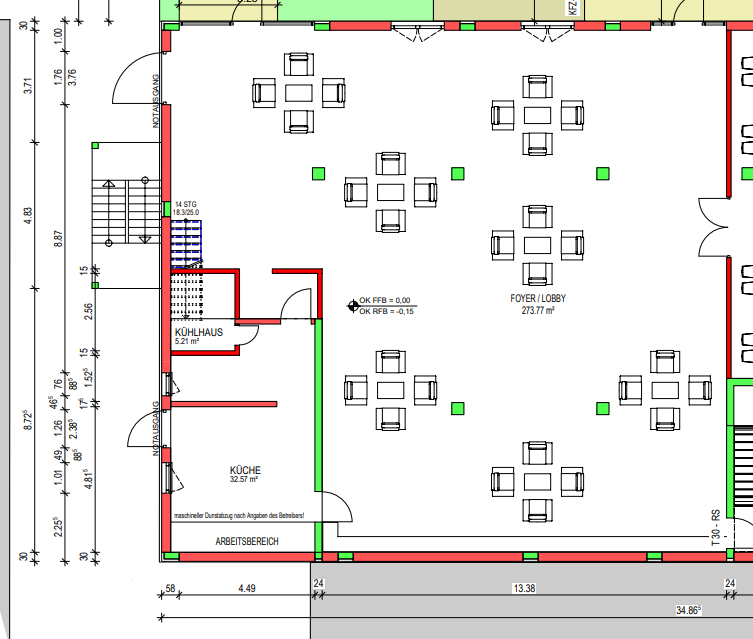Click the 1.76 dimension value
The width and height of the screenshot is (753, 639).
(58, 77)
